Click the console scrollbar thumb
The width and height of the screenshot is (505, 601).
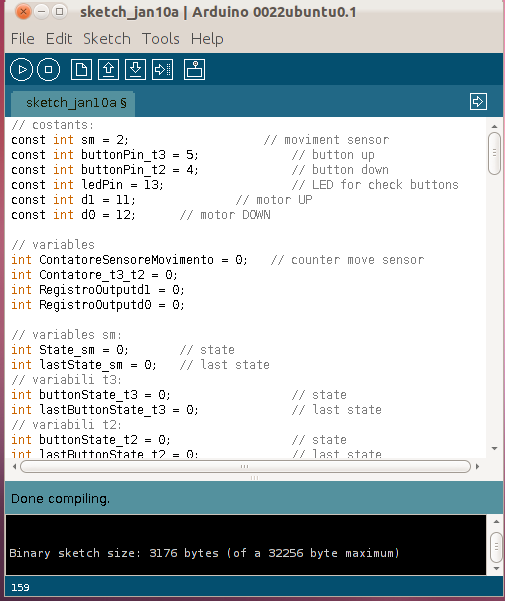click(496, 546)
